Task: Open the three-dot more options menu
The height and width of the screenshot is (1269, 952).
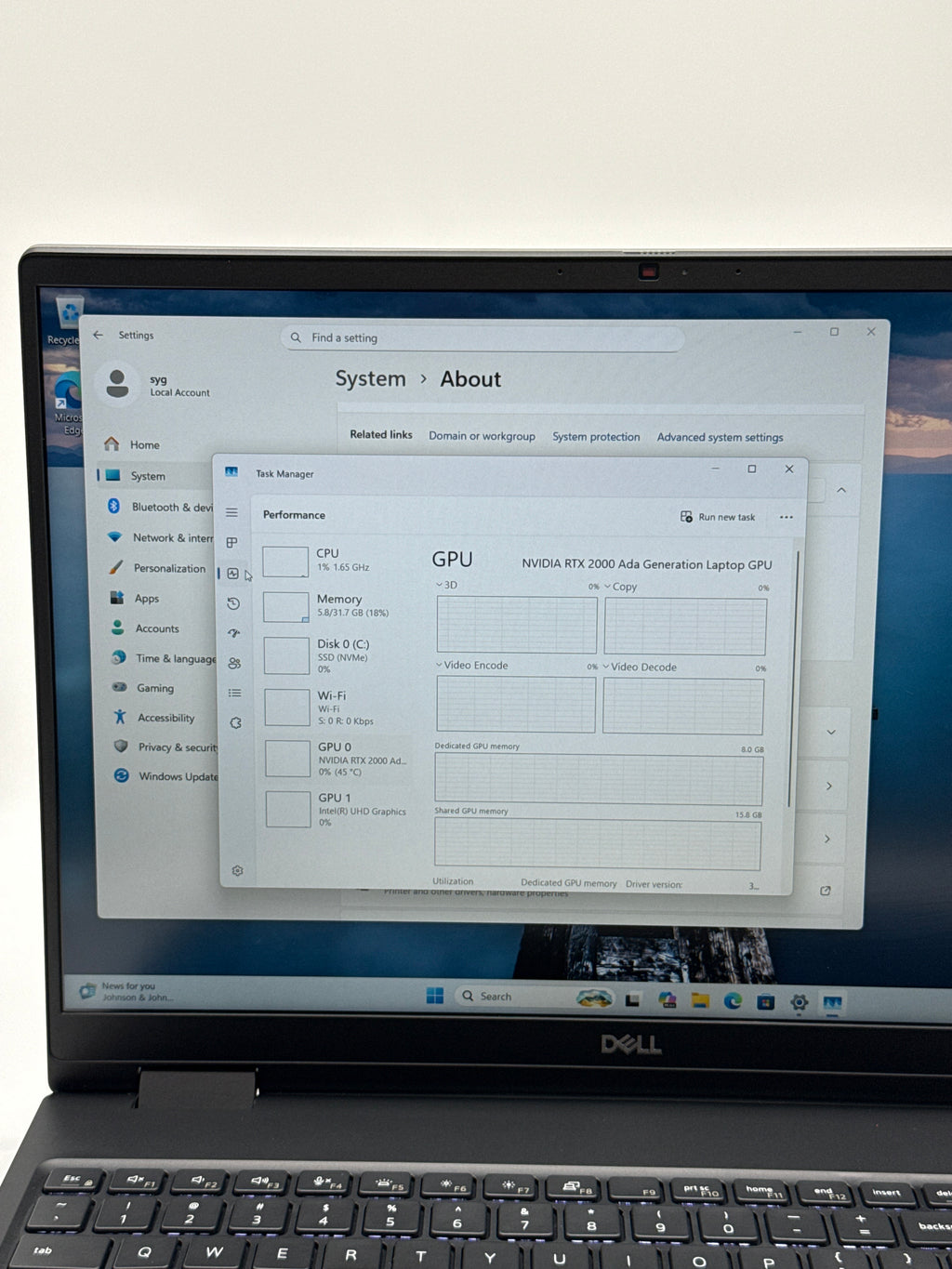Action: point(787,517)
